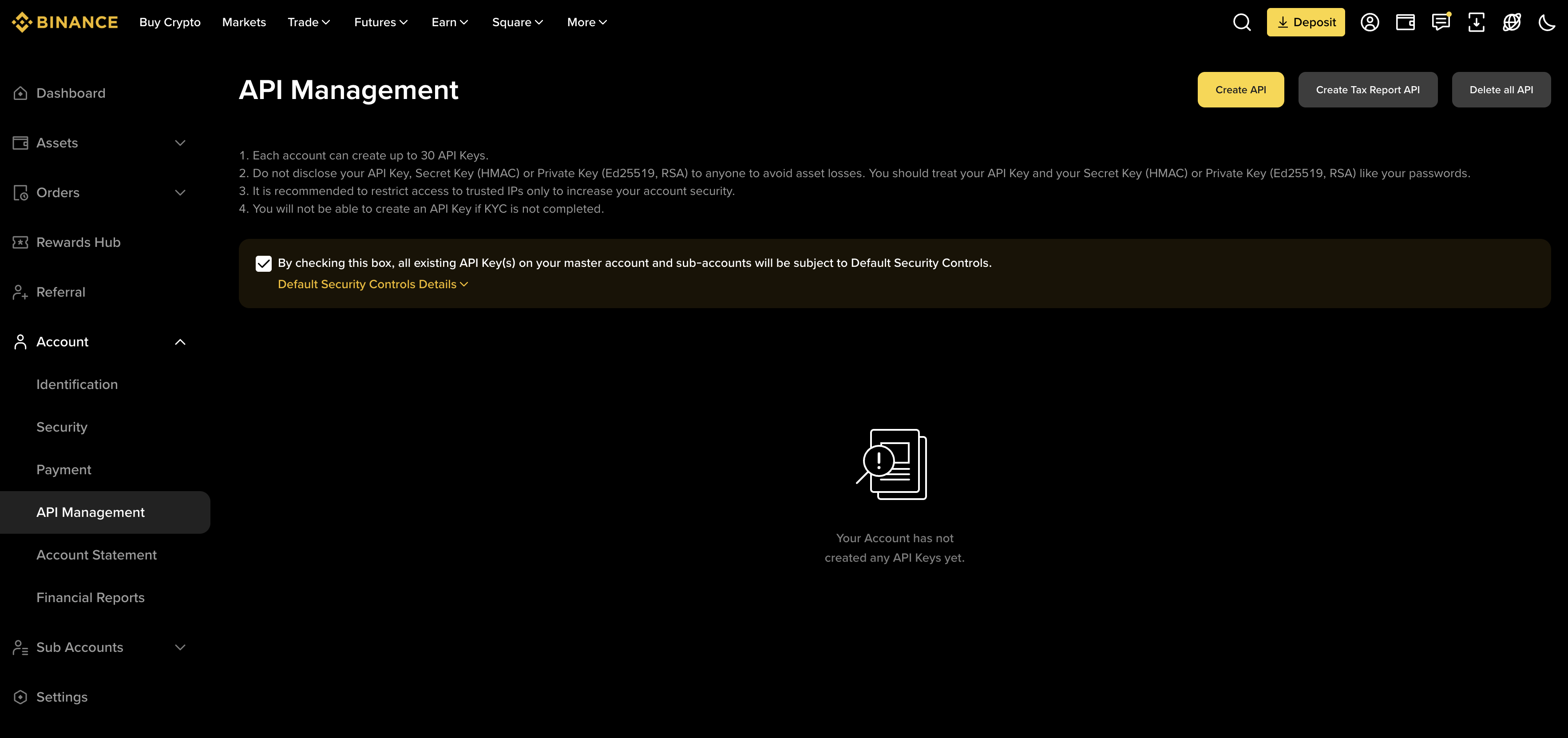Screen dimensions: 1568x738
Task: Expand the Assets chevron
Action: [180, 143]
